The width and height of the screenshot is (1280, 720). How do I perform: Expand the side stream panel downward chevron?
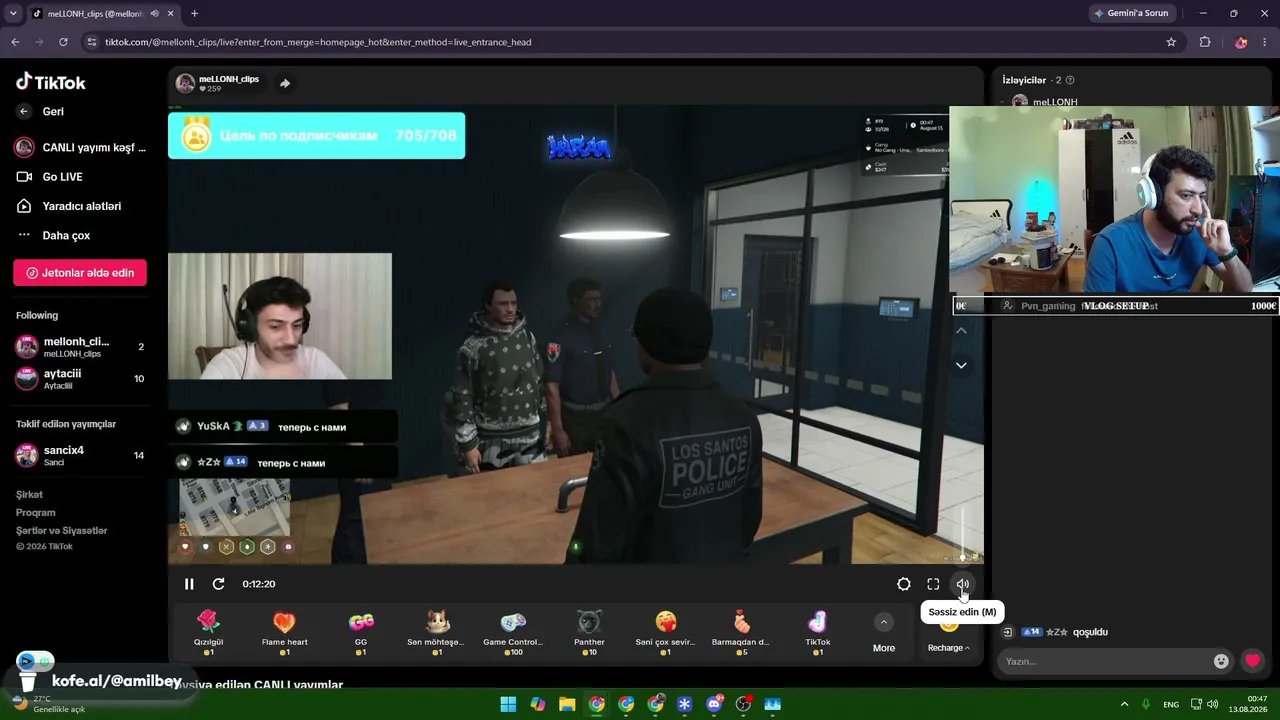click(x=961, y=365)
